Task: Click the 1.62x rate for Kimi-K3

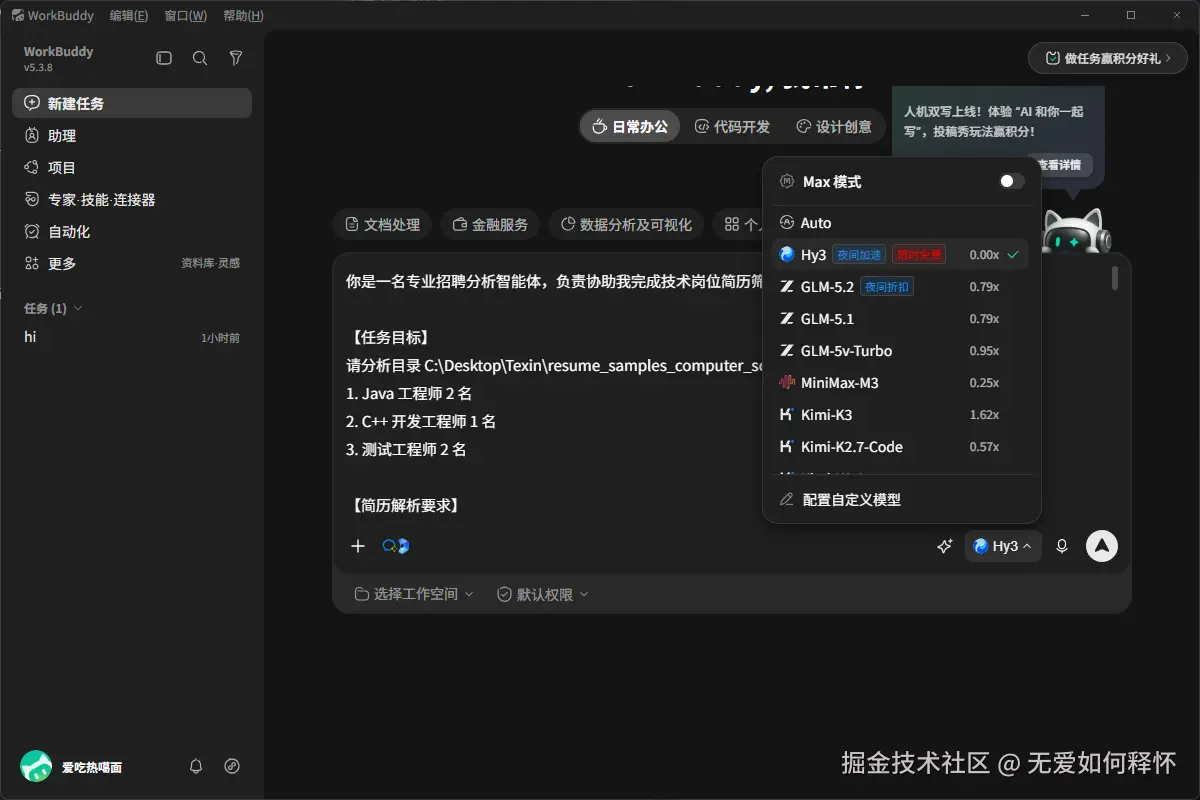Action: [984, 415]
